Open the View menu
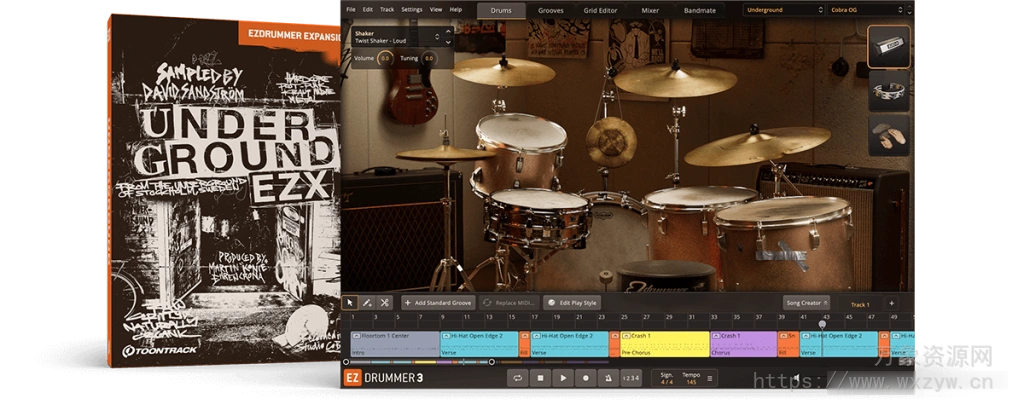The width and height of the screenshot is (1024, 416). (436, 10)
